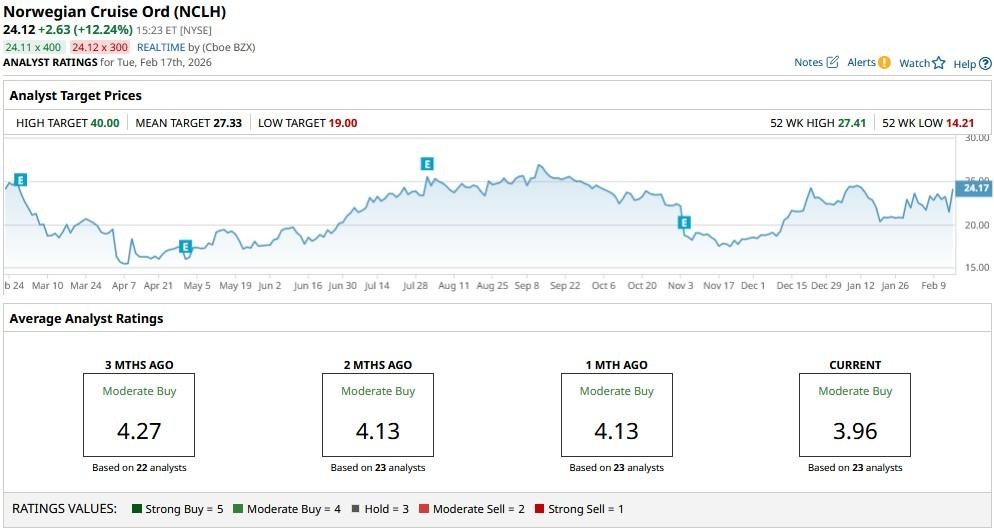Click the HIGH TARGET 40.00 value
This screenshot has width=994, height=528.
pos(105,123)
